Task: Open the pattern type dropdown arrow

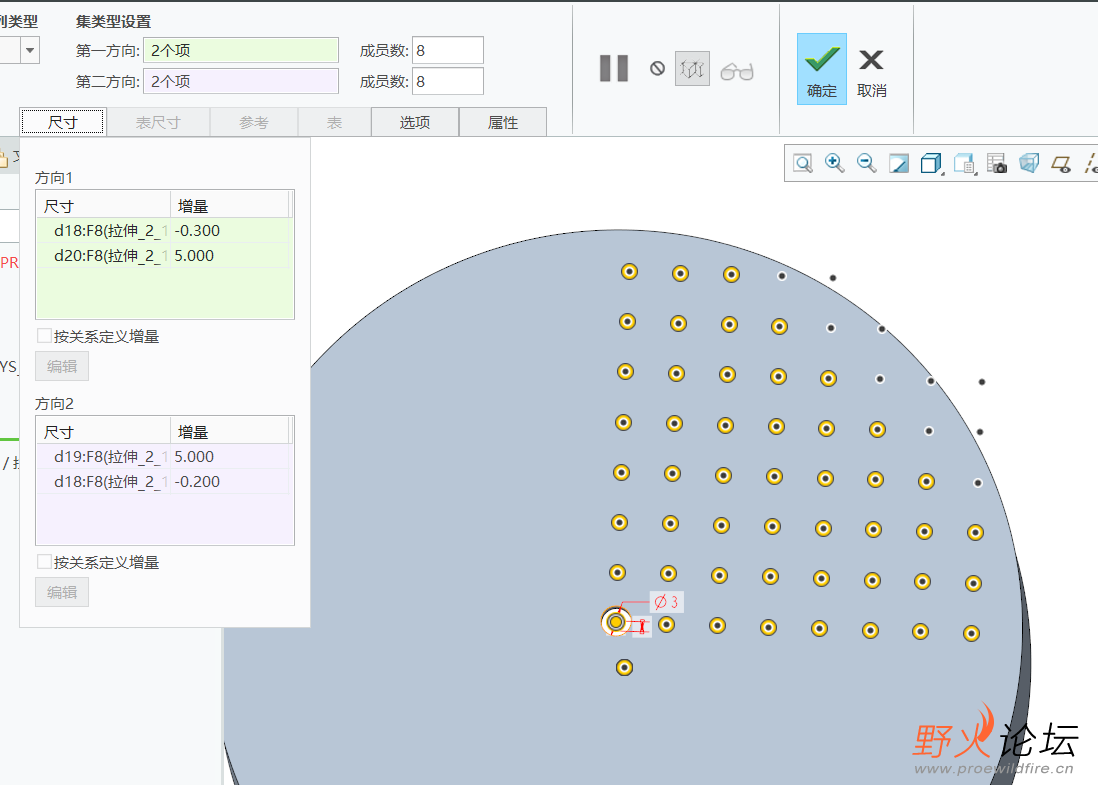Action: click(29, 50)
